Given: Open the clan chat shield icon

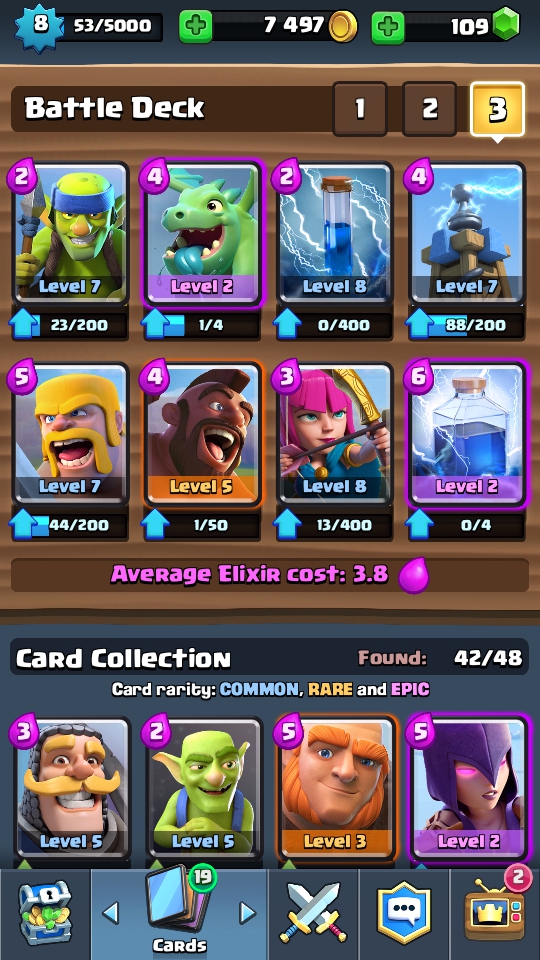Looking at the screenshot, I should click(x=404, y=912).
